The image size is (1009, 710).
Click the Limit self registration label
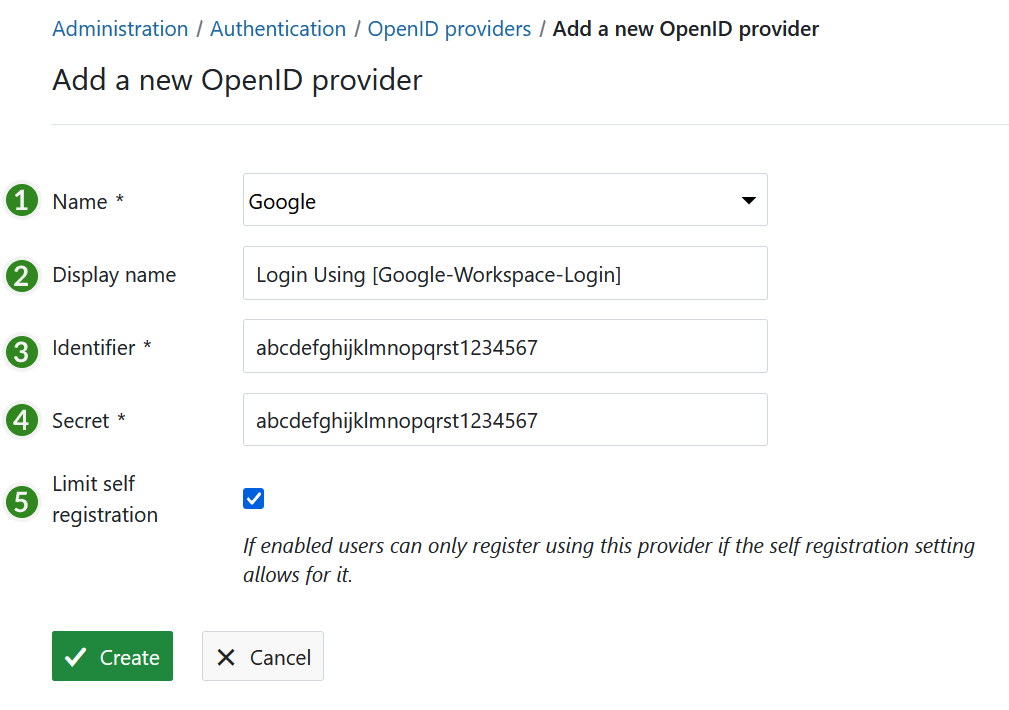pyautogui.click(x=104, y=499)
